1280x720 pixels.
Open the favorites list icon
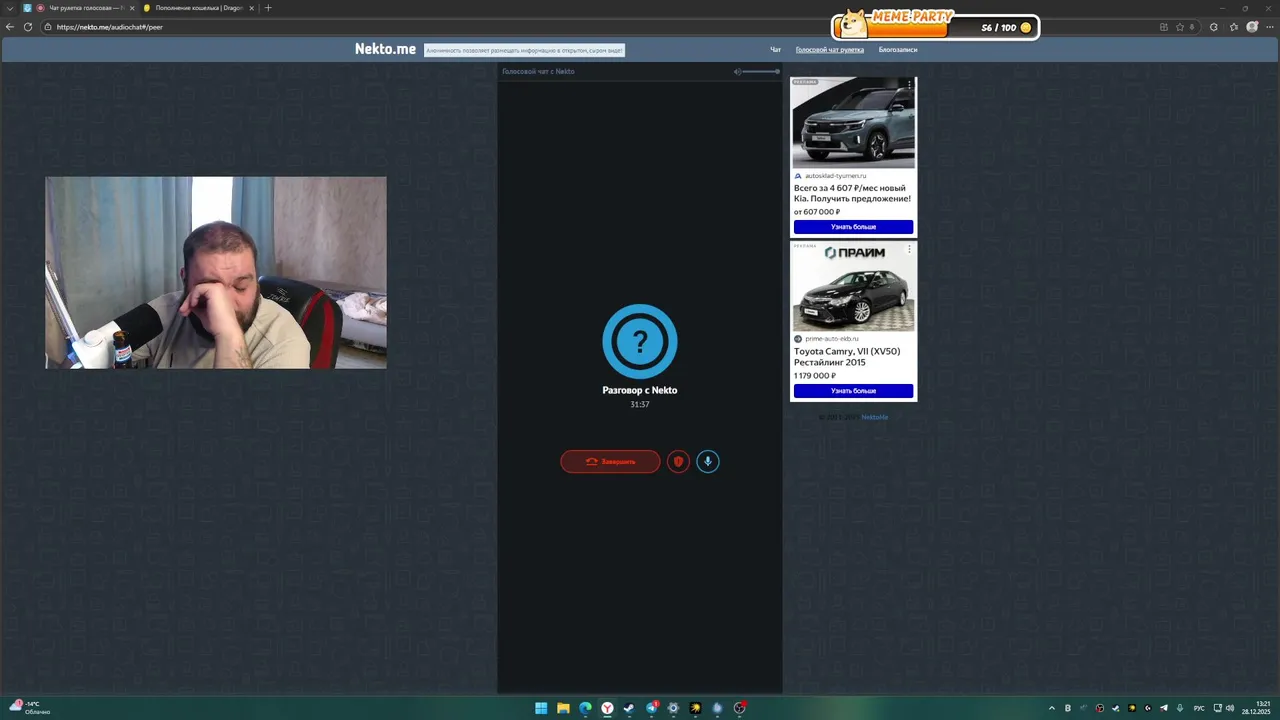[x=1234, y=27]
